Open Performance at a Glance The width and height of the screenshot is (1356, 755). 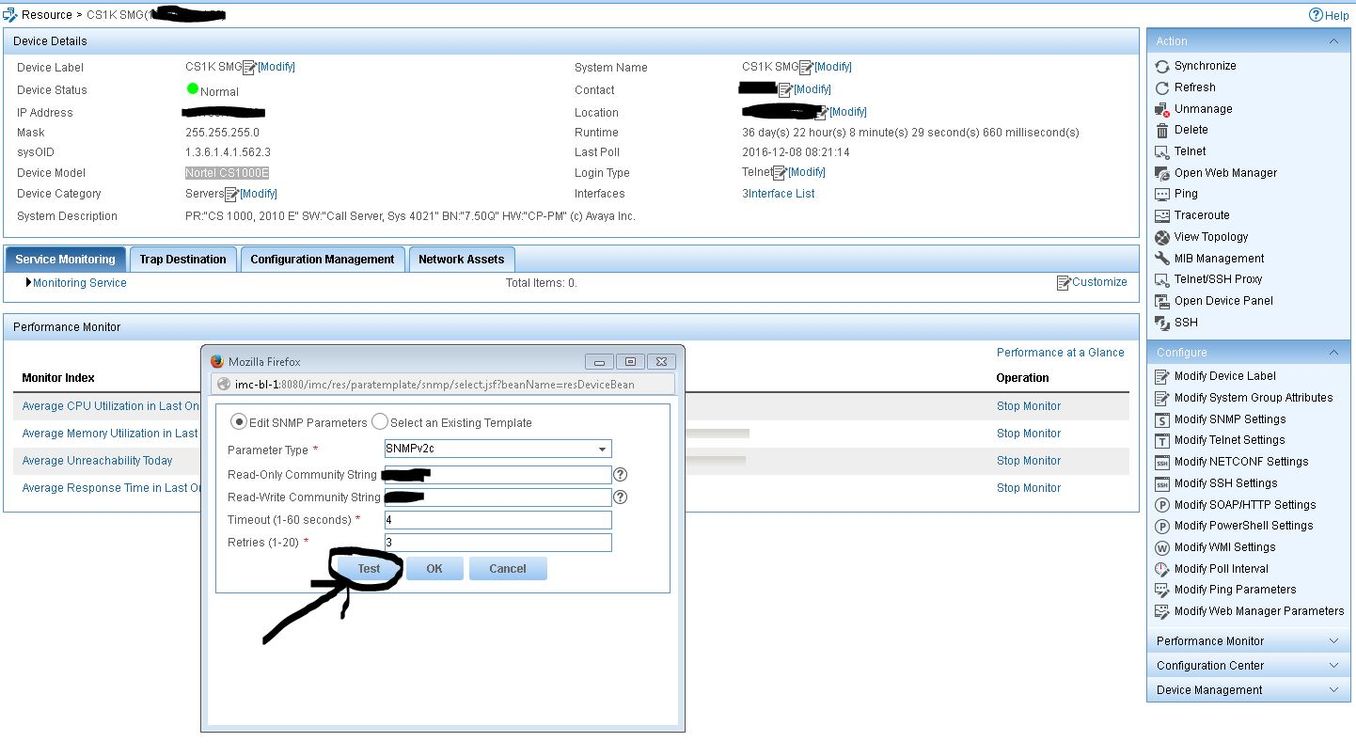point(1060,353)
